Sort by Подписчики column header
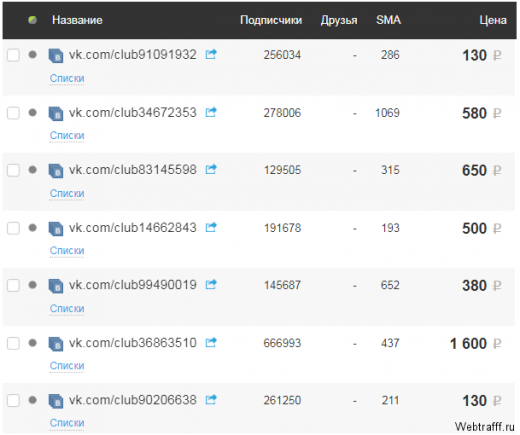520x435 pixels. click(271, 20)
